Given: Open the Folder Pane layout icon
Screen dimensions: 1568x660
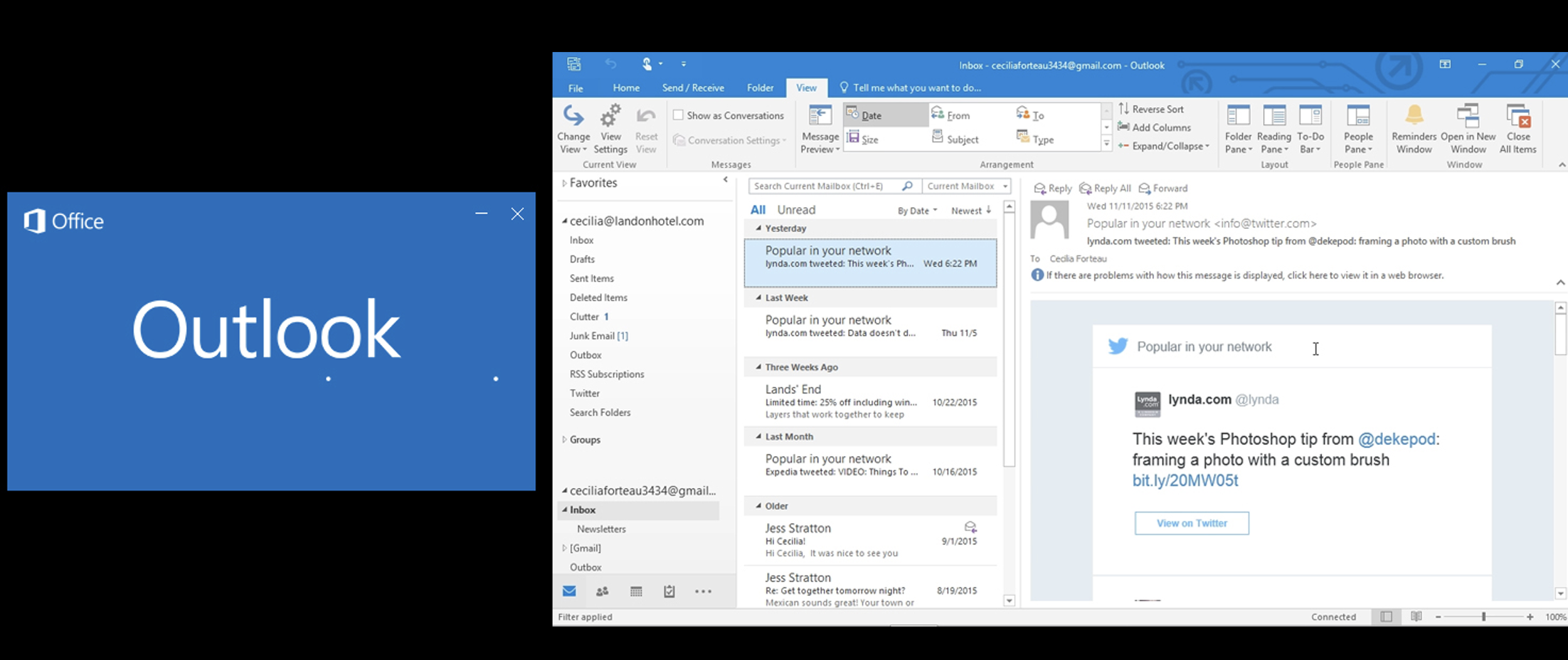Looking at the screenshot, I should 1238,115.
